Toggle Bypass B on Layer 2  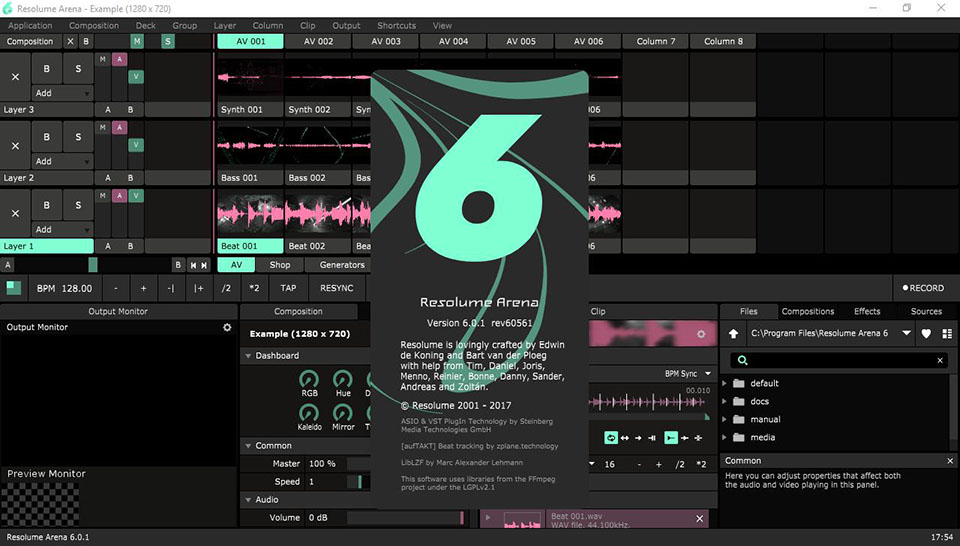[47, 137]
